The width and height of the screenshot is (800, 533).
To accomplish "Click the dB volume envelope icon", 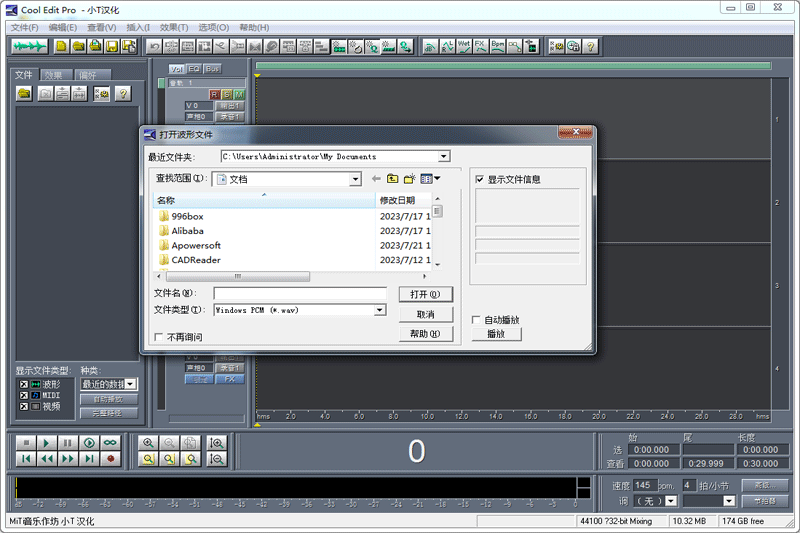I will [x=430, y=47].
